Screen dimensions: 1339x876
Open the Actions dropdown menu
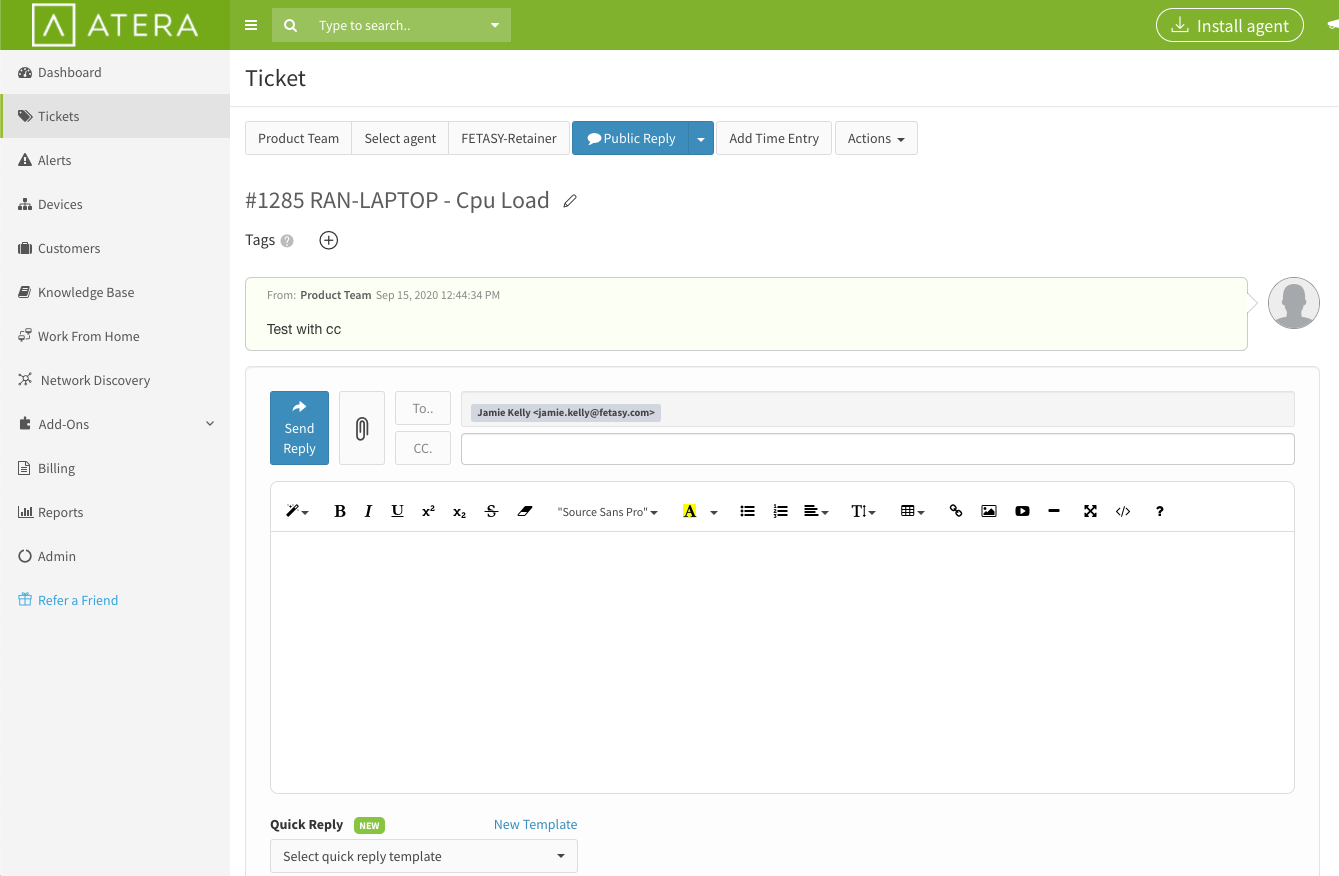point(876,139)
